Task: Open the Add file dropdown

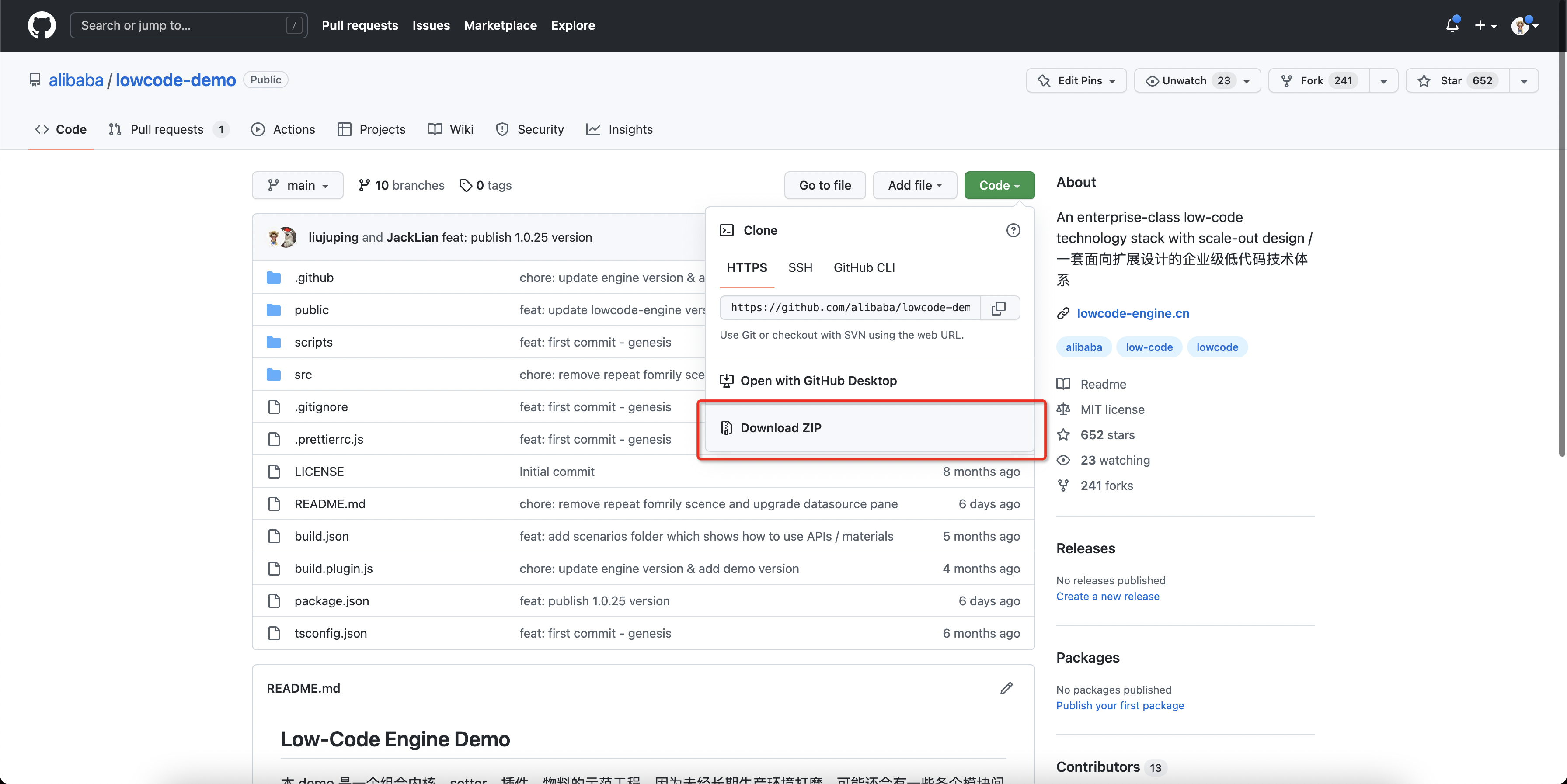Action: [x=914, y=185]
